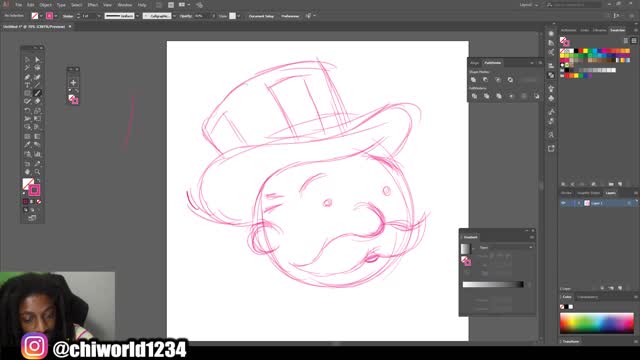The image size is (640, 360).
Task: Click the pink Stroke box in toolbox
Action: 34,190
